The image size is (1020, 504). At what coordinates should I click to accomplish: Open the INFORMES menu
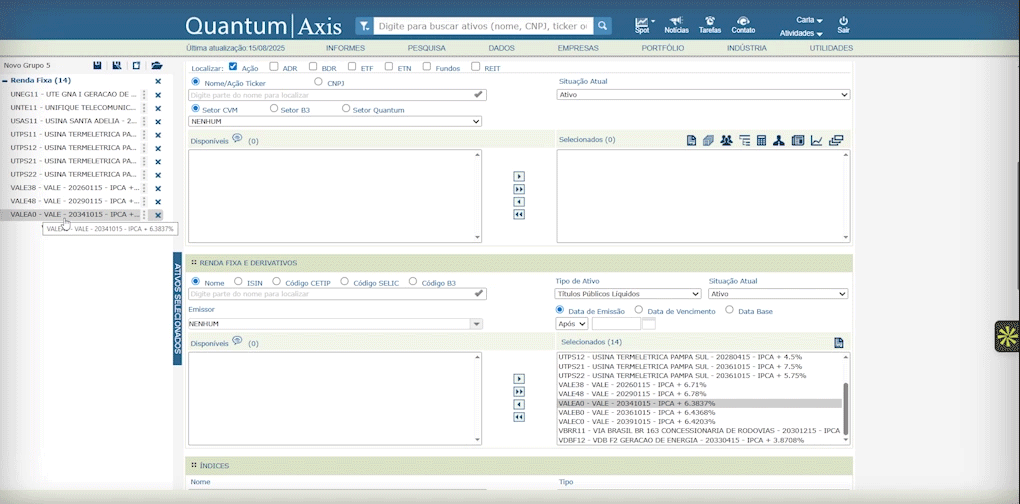pos(345,48)
